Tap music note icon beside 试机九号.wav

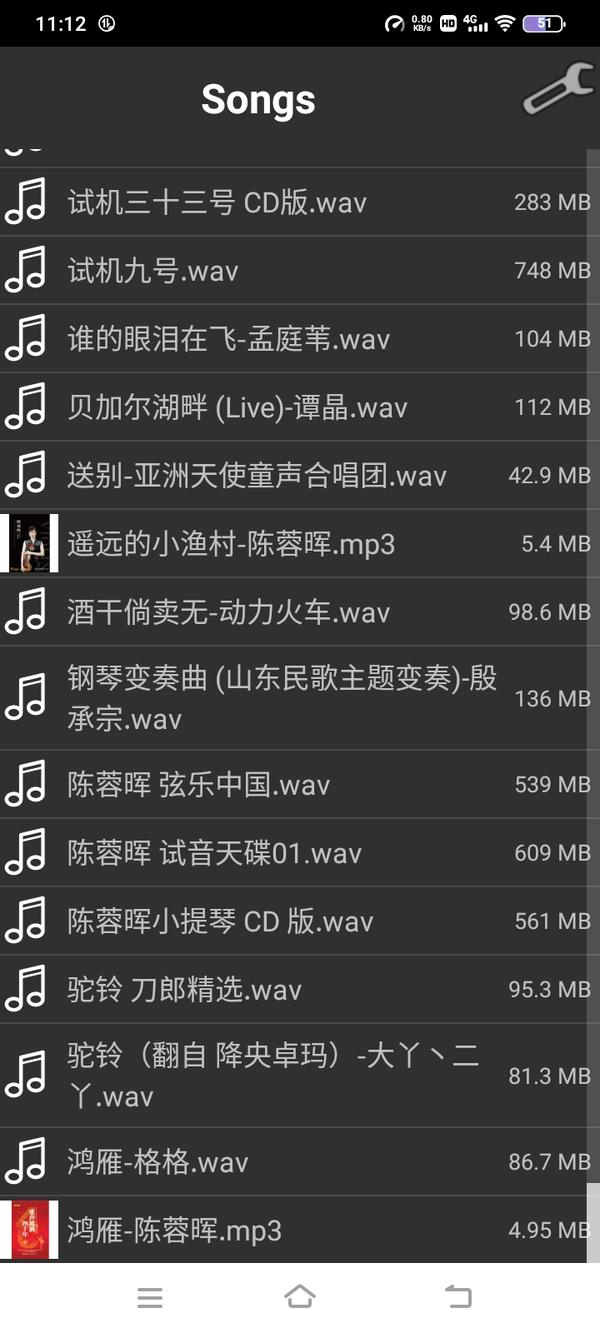click(26, 270)
